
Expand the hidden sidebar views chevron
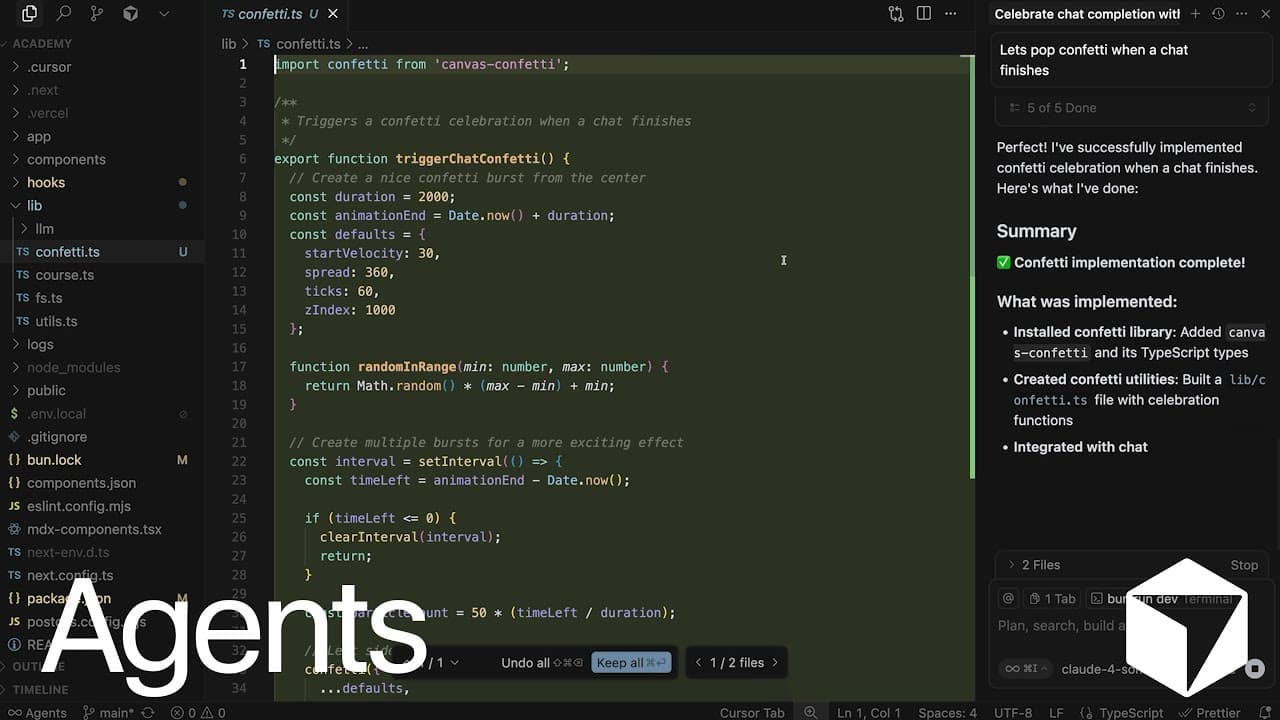point(164,14)
